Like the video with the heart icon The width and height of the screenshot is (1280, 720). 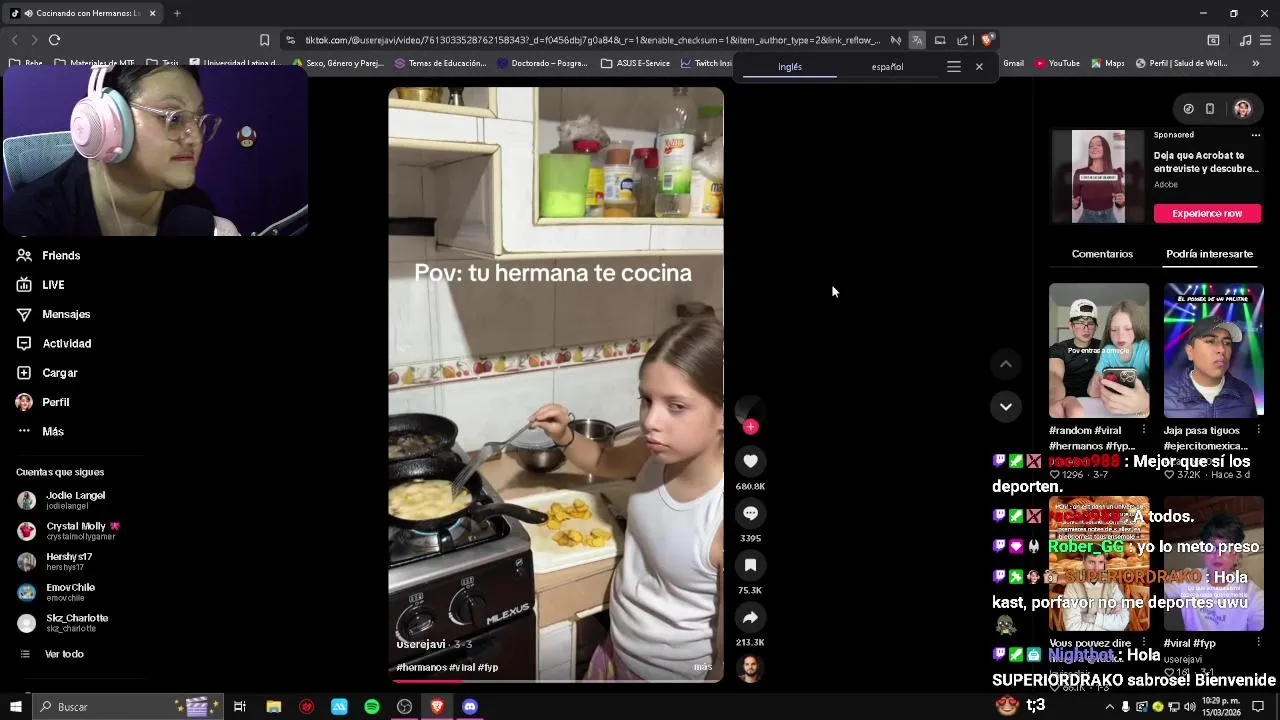750,461
